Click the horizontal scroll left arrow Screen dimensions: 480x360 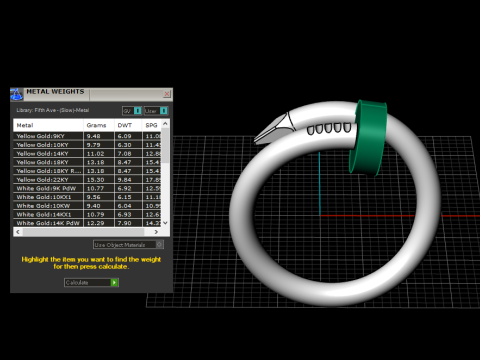[18, 232]
